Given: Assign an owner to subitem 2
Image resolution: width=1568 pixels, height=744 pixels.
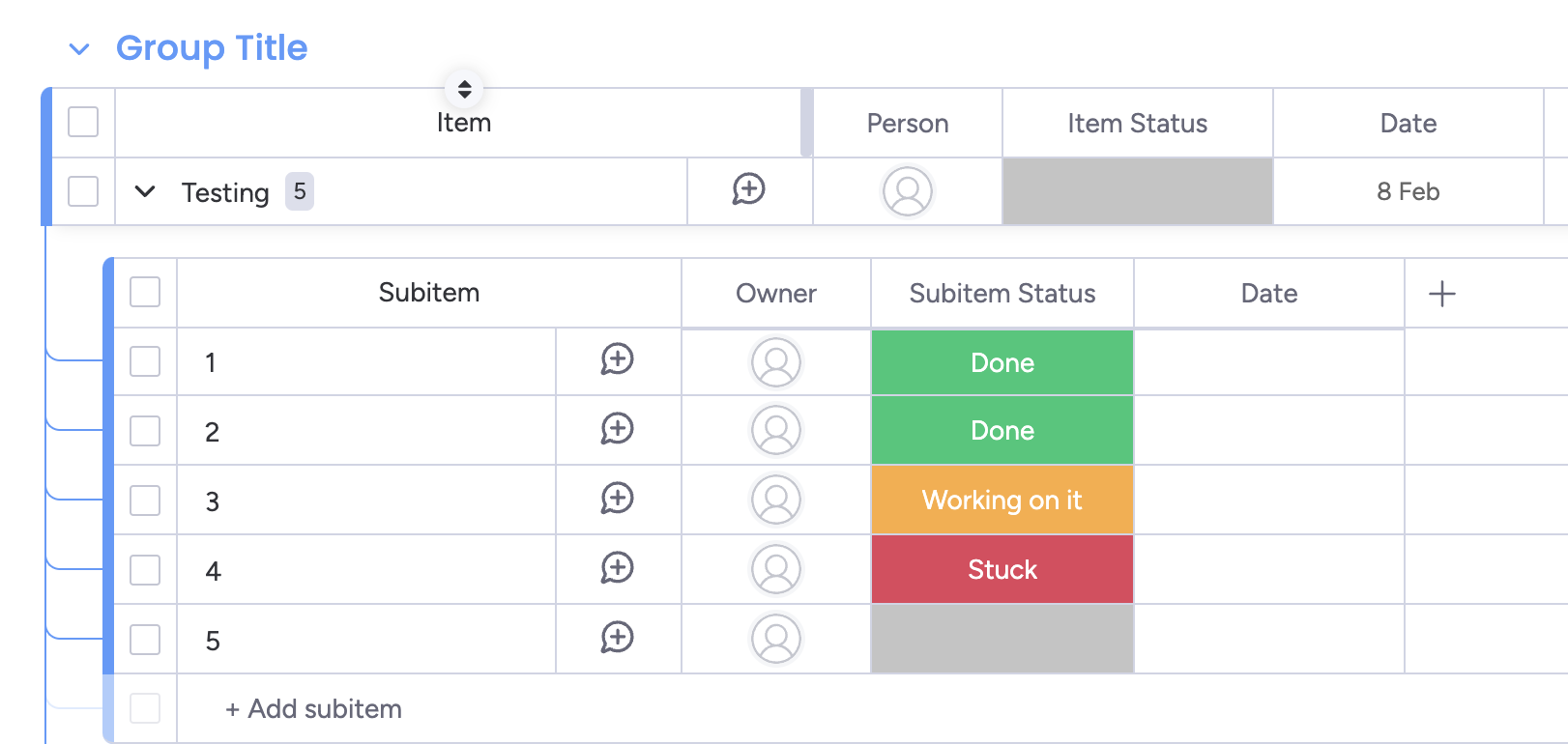Looking at the screenshot, I should pos(776,431).
